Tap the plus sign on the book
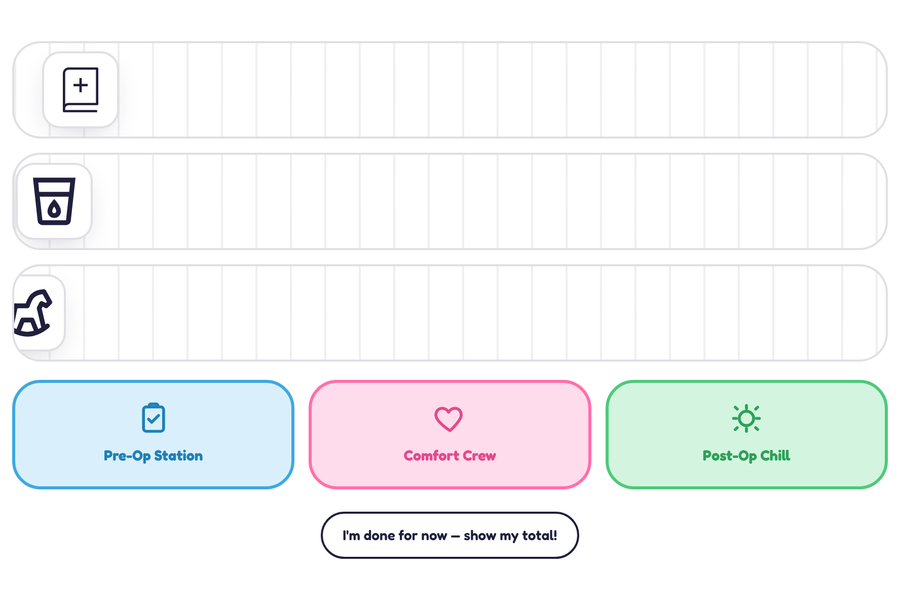Screen dimensions: 900x600 tap(81, 85)
